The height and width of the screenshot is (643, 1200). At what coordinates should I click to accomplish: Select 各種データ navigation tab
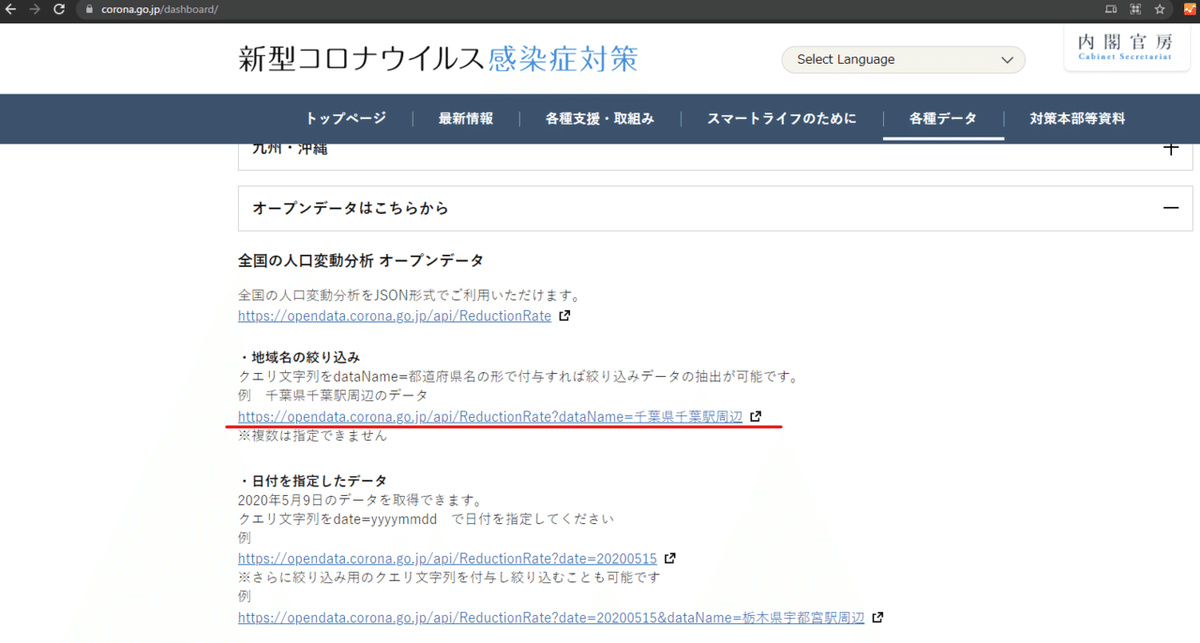click(943, 118)
